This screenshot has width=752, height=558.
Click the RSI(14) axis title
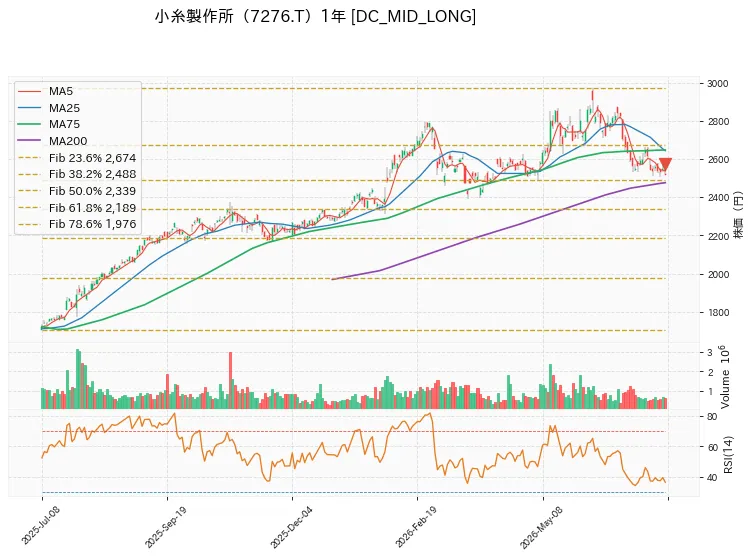(728, 454)
